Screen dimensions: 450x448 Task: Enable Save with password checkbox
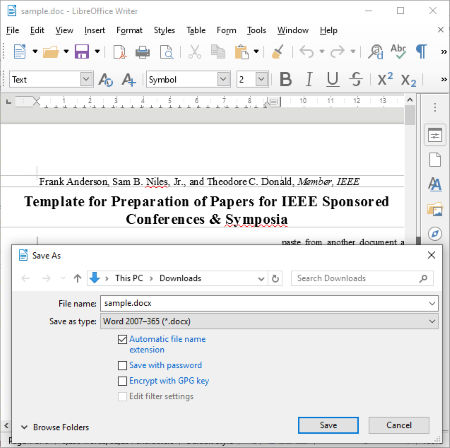(x=122, y=365)
